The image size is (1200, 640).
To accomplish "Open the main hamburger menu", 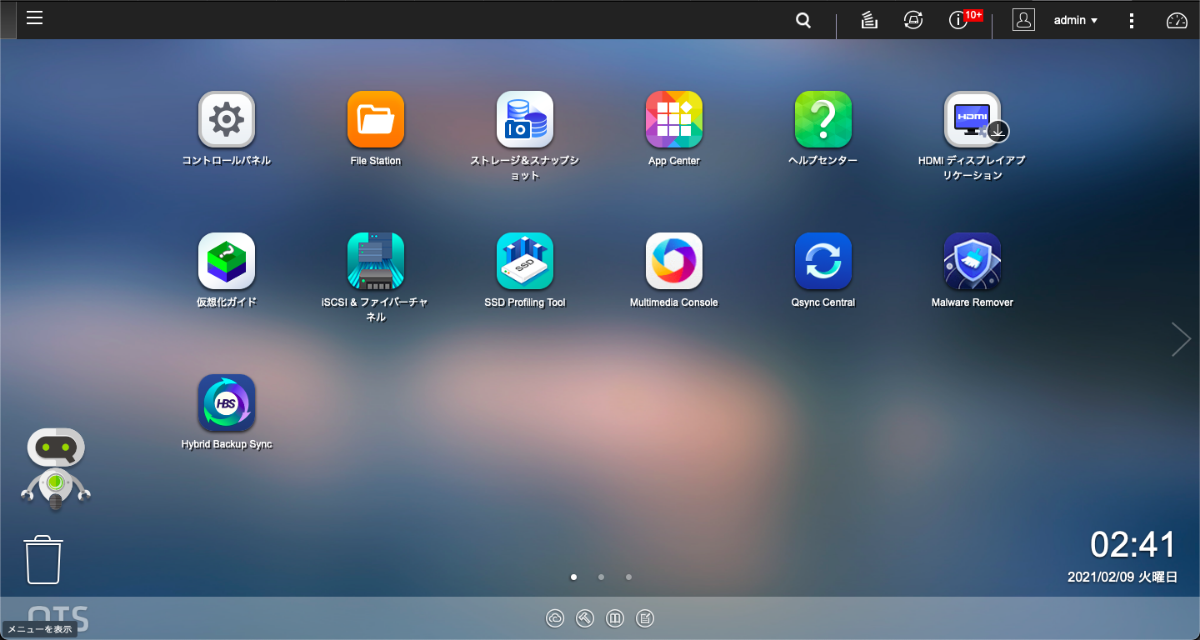I will tap(35, 18).
